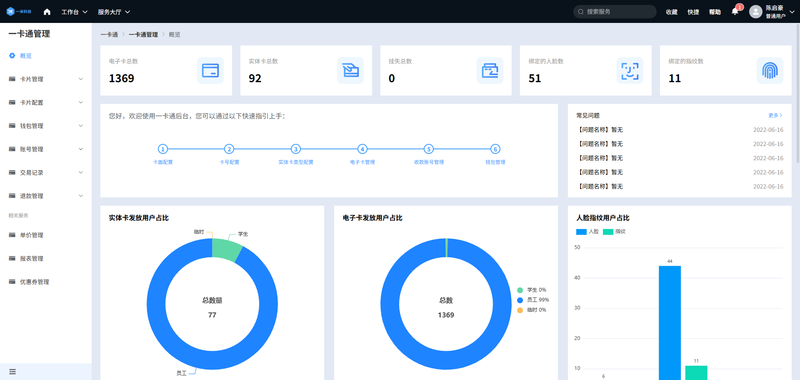Image resolution: width=800 pixels, height=380 pixels.
Task: Go to home via house icon
Action: (x=47, y=12)
